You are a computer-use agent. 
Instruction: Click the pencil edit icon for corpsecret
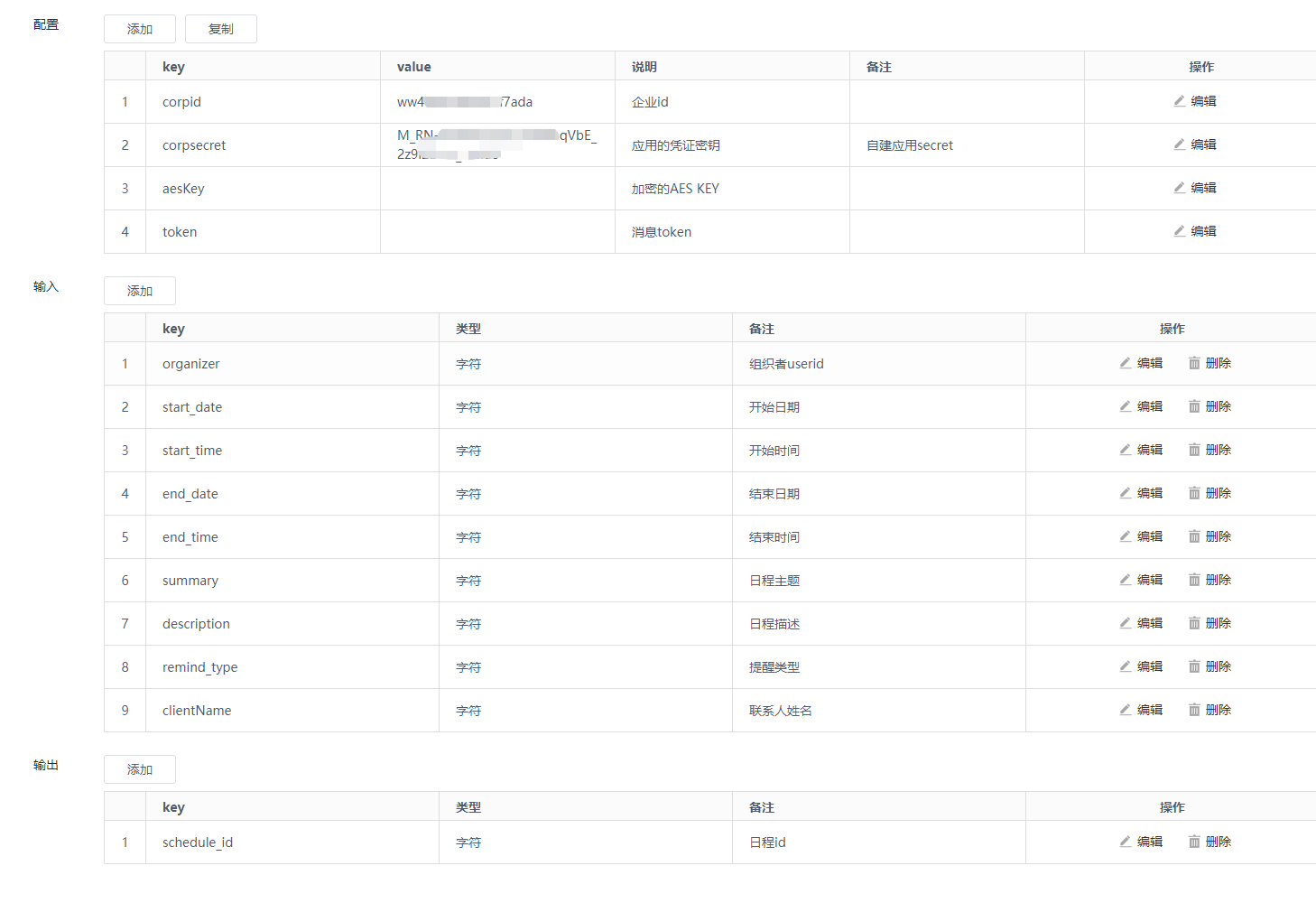click(1179, 144)
